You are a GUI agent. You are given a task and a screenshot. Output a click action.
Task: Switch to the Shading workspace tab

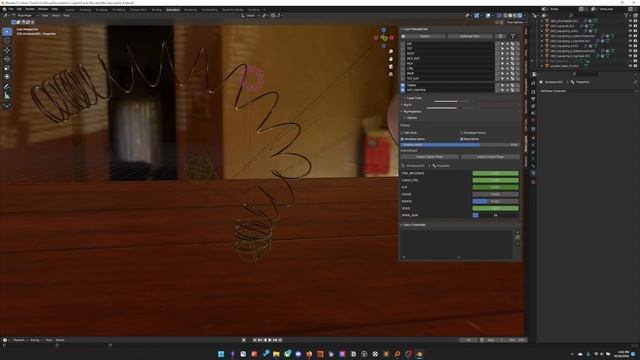click(156, 9)
